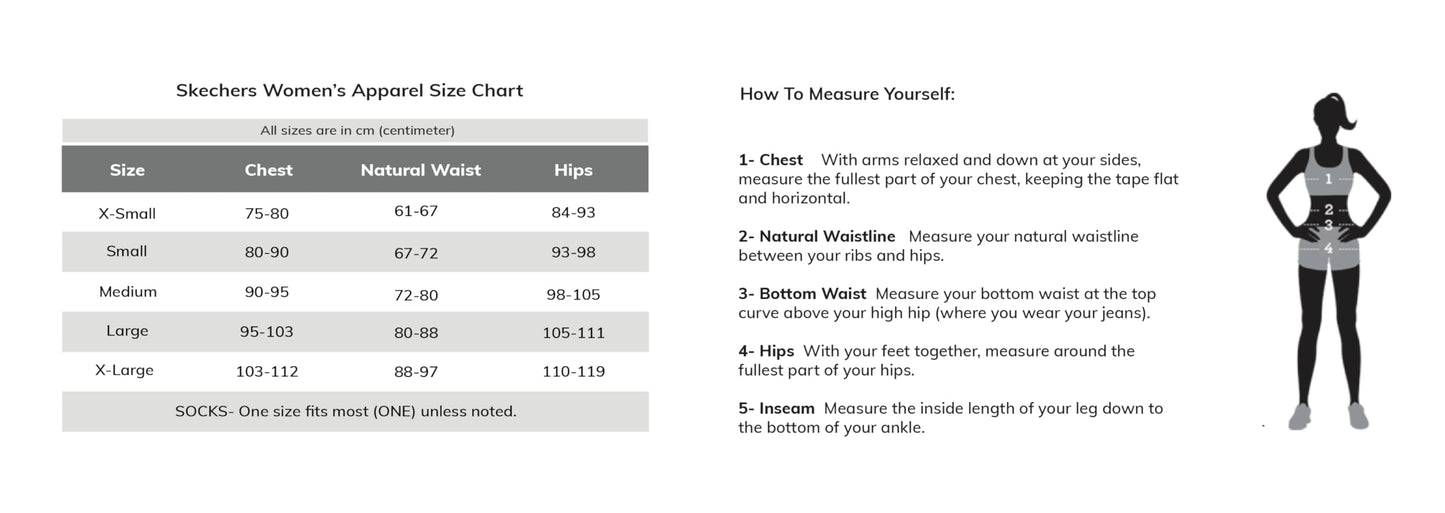Click the number 3 bottom waist marker
Screen dimensions: 1445x513
[1328, 226]
